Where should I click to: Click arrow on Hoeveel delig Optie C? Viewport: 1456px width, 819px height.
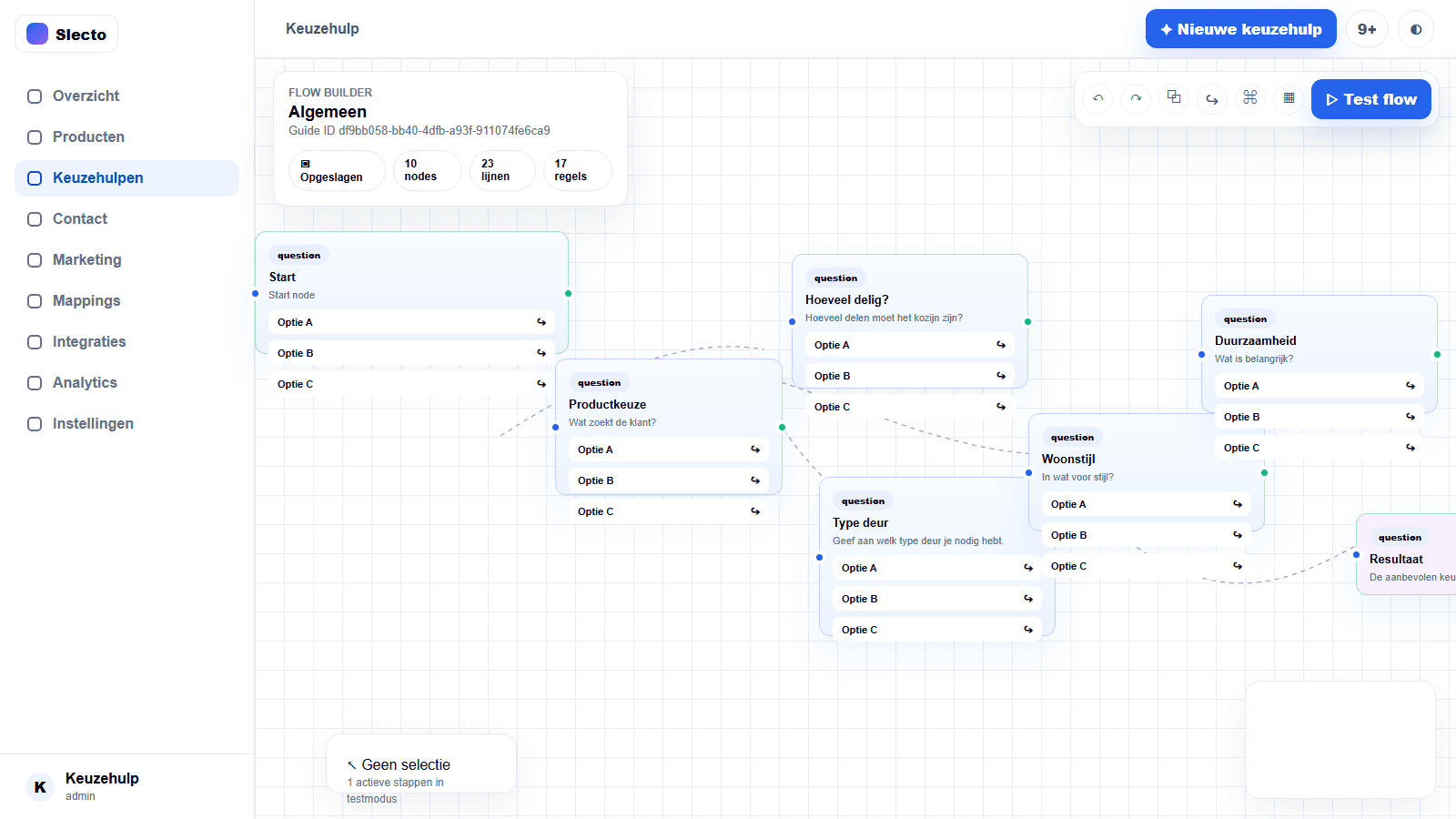(x=1001, y=407)
